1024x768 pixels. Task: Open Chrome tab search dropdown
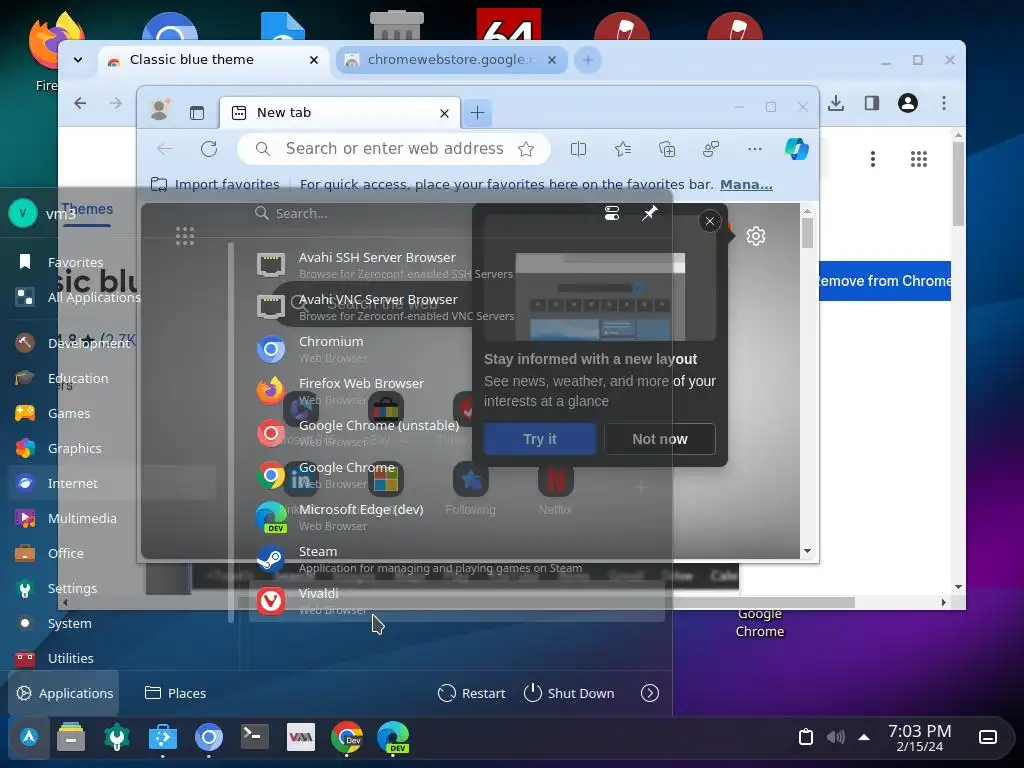(78, 60)
